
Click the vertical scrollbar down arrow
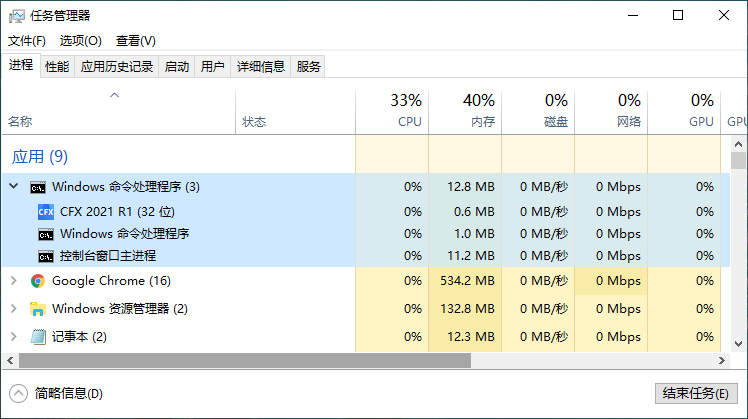tap(738, 344)
